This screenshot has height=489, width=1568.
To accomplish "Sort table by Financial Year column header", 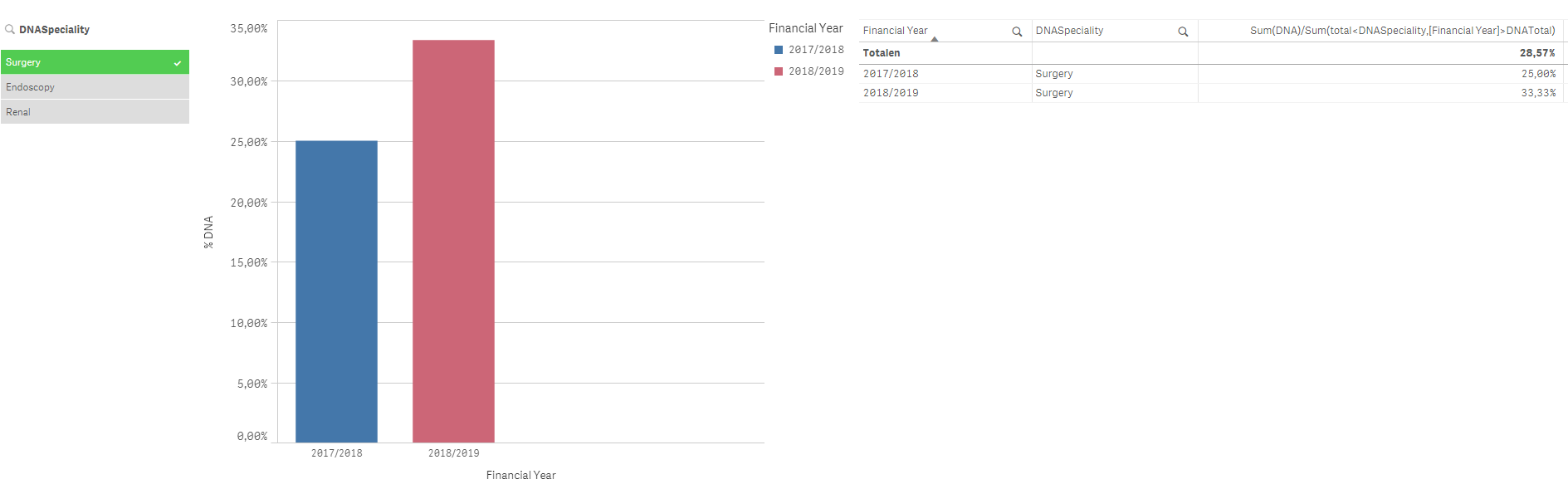I will [x=895, y=31].
